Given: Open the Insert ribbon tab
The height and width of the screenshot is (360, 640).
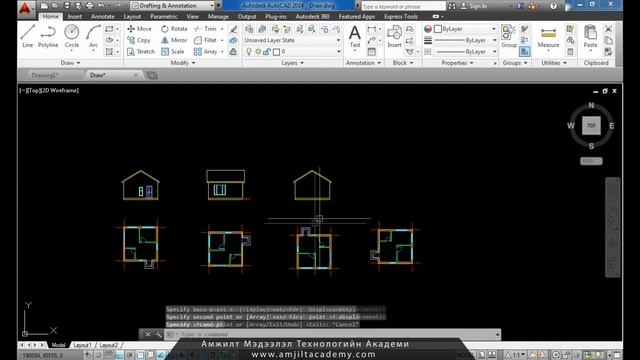Looking at the screenshot, I should tap(75, 17).
